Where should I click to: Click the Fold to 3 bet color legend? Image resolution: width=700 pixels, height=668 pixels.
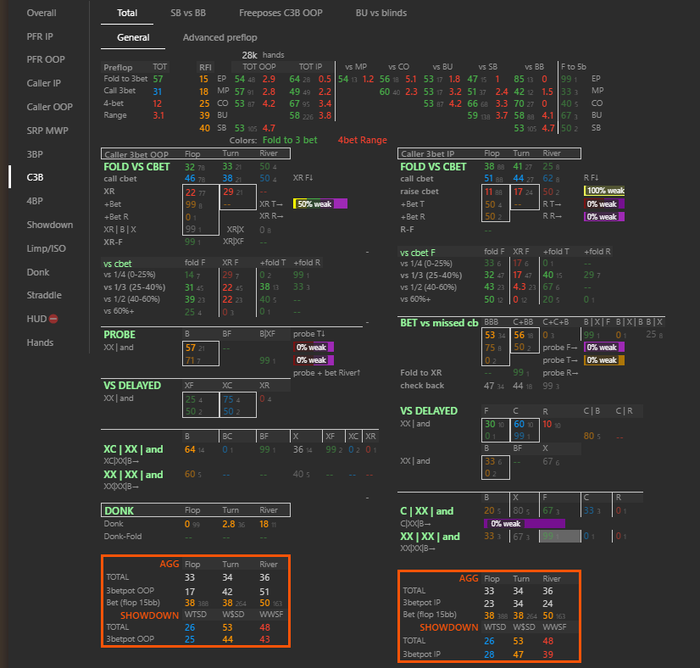pyautogui.click(x=290, y=140)
